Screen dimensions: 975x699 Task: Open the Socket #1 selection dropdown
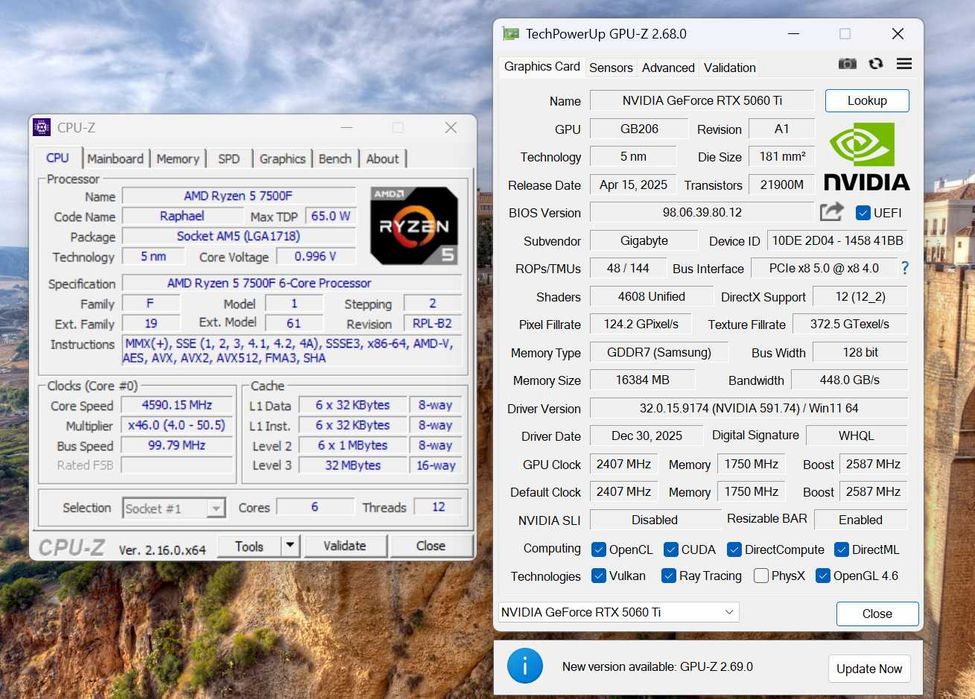173,509
